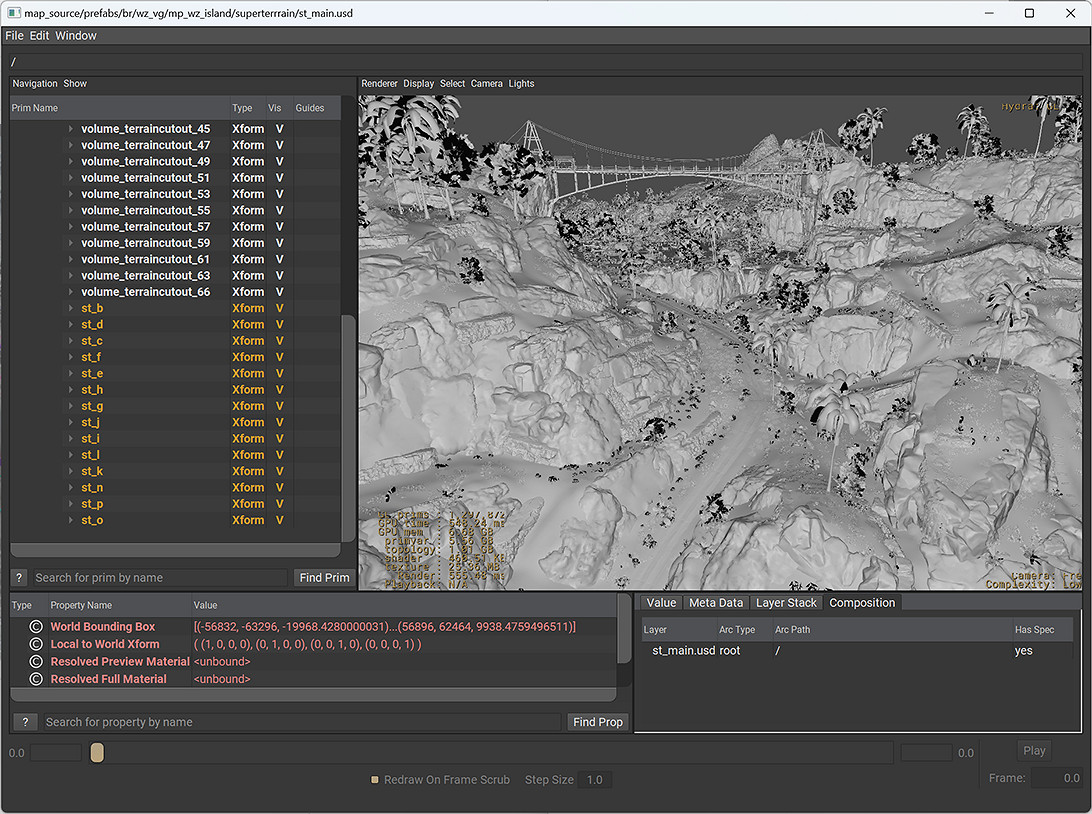Click the World Bounding Box computed-property icon

(x=36, y=627)
